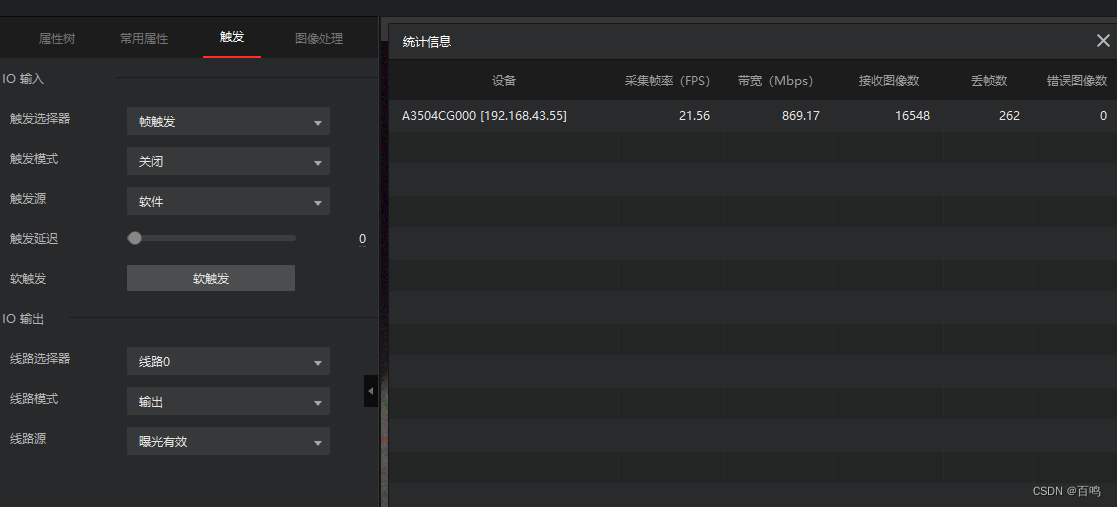Click the 线路源 label
The image size is (1117, 507).
pyautogui.click(x=28, y=438)
